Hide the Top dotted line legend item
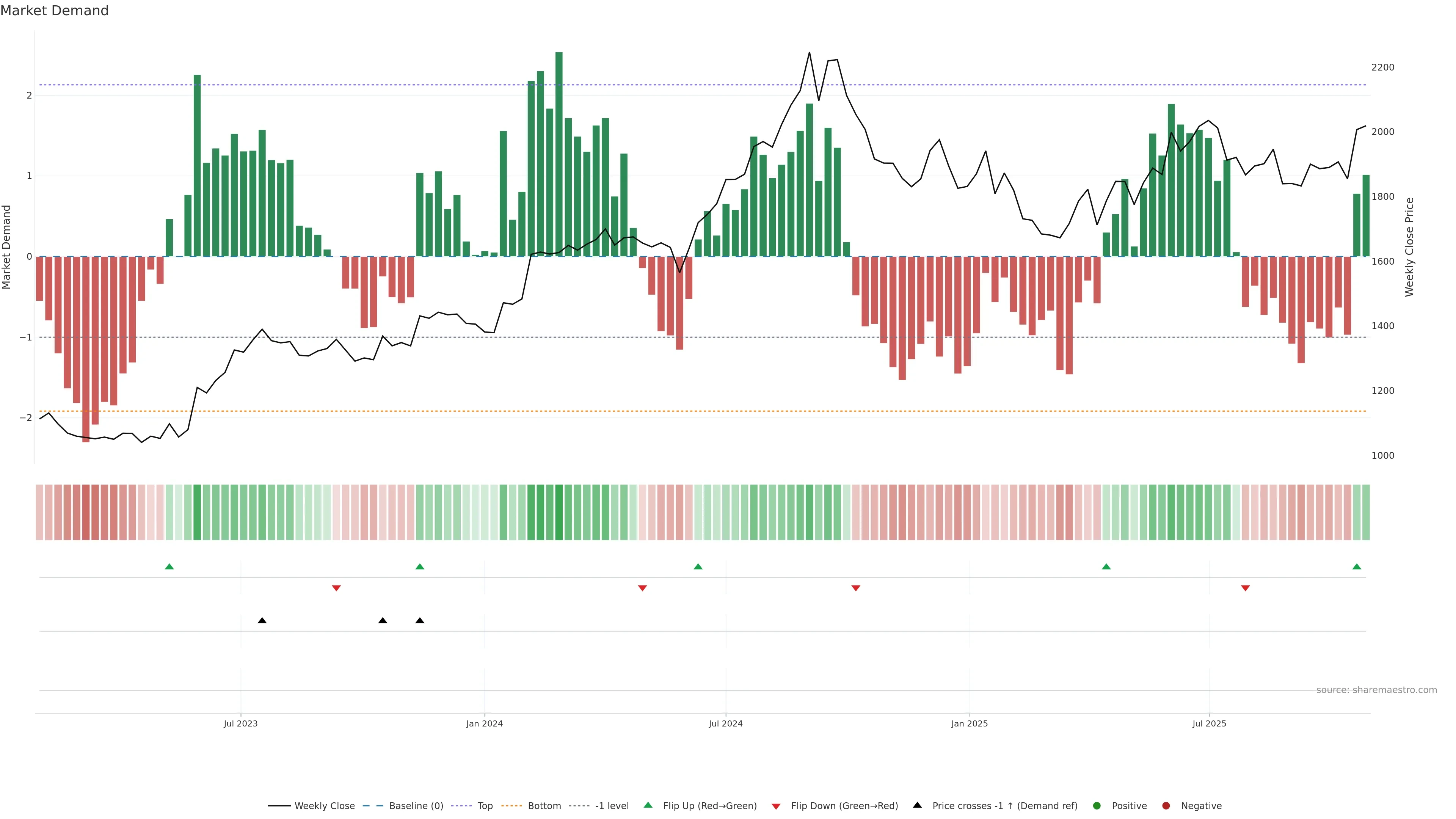This screenshot has width=1456, height=819. (x=485, y=806)
